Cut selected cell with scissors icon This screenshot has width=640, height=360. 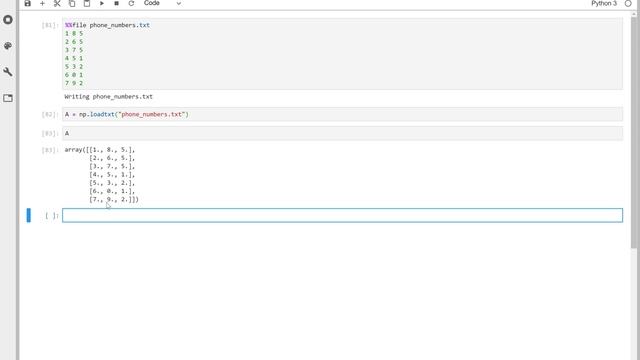point(57,3)
